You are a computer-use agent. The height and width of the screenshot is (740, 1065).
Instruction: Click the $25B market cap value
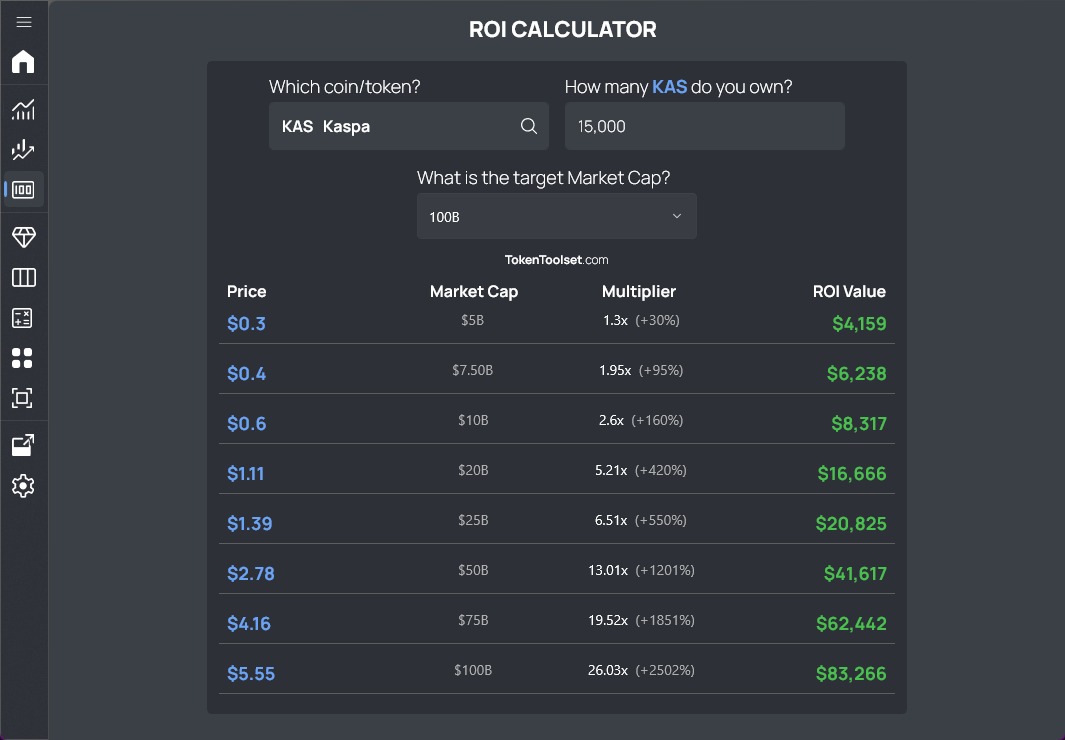(473, 521)
